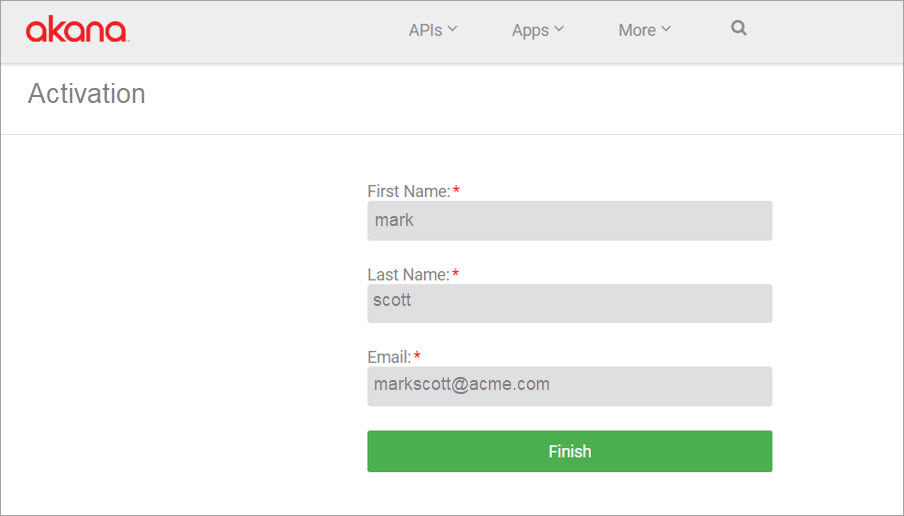Image resolution: width=904 pixels, height=516 pixels.
Task: Click the Last Name label text
Action: pyautogui.click(x=408, y=274)
